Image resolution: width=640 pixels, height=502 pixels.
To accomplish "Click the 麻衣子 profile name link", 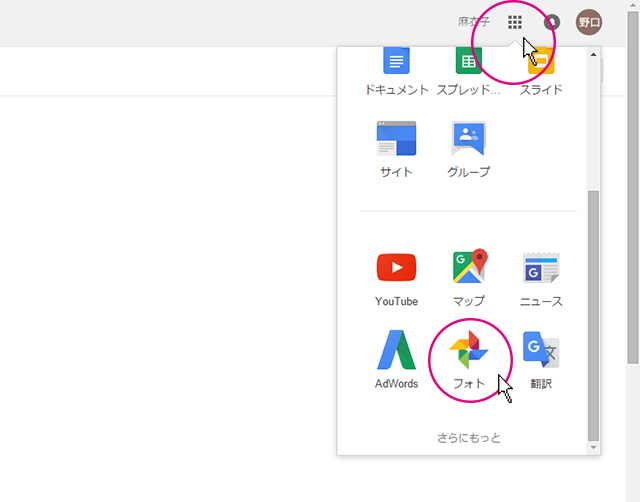I will 473,22.
